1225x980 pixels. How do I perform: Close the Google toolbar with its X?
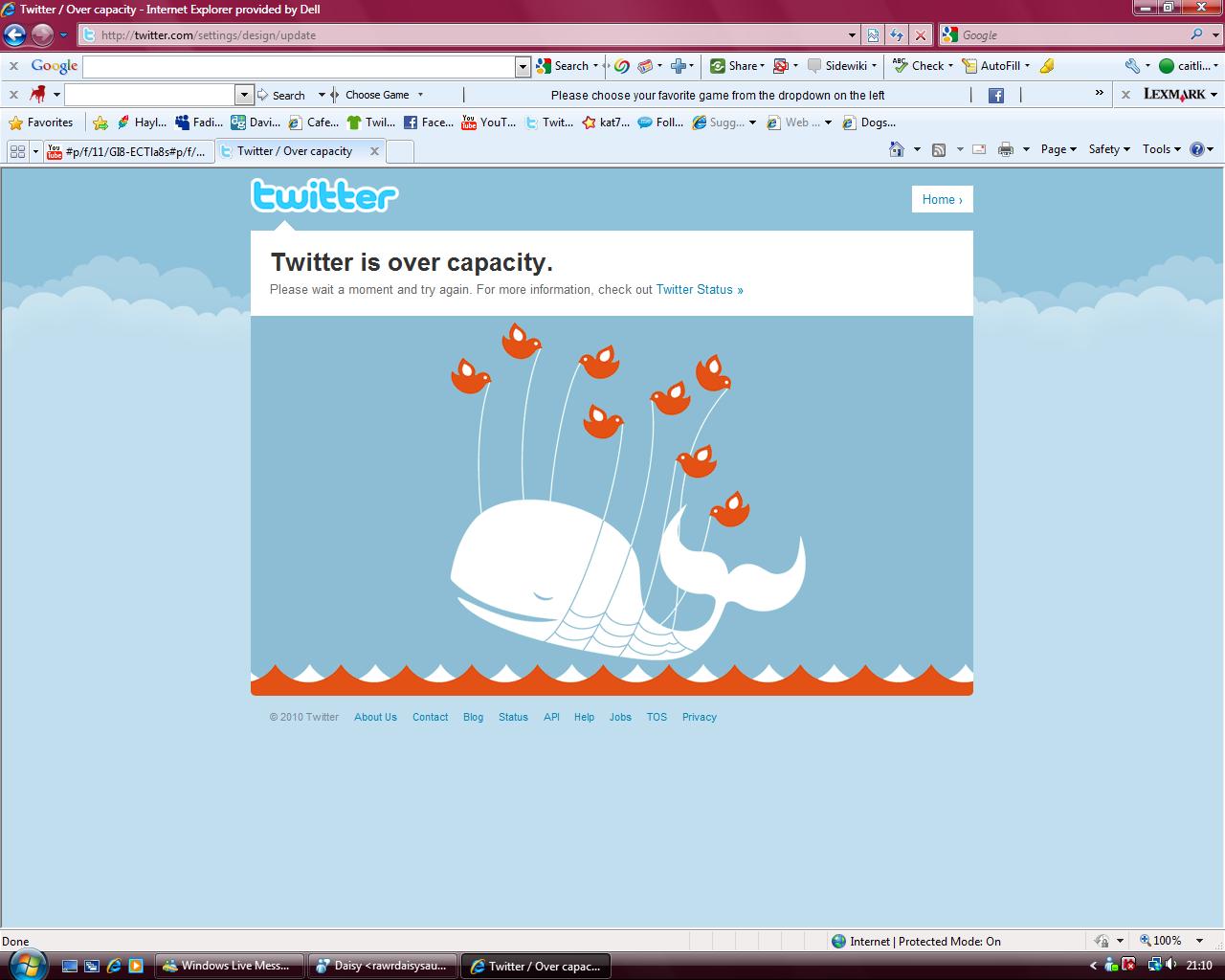tap(13, 66)
